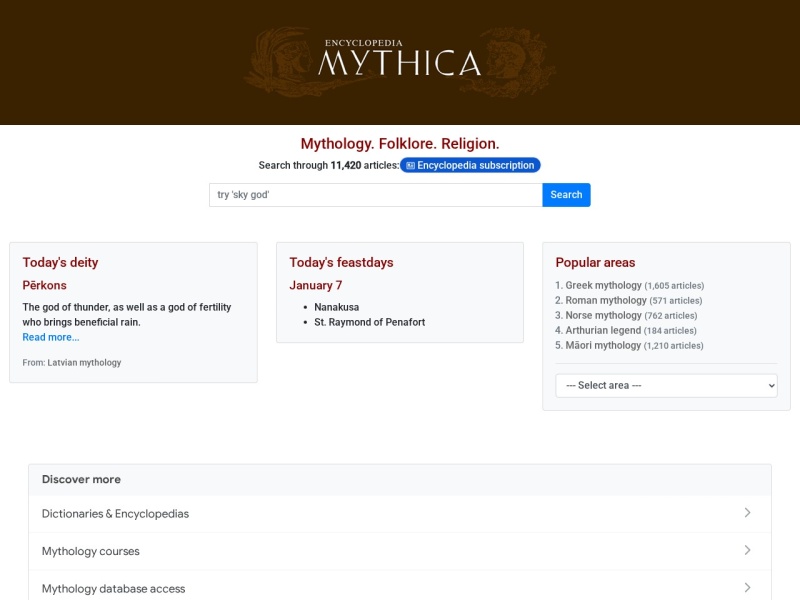Viewport: 800px width, 600px height.
Task: Open the Pērkons deity article
Action: [x=44, y=285]
